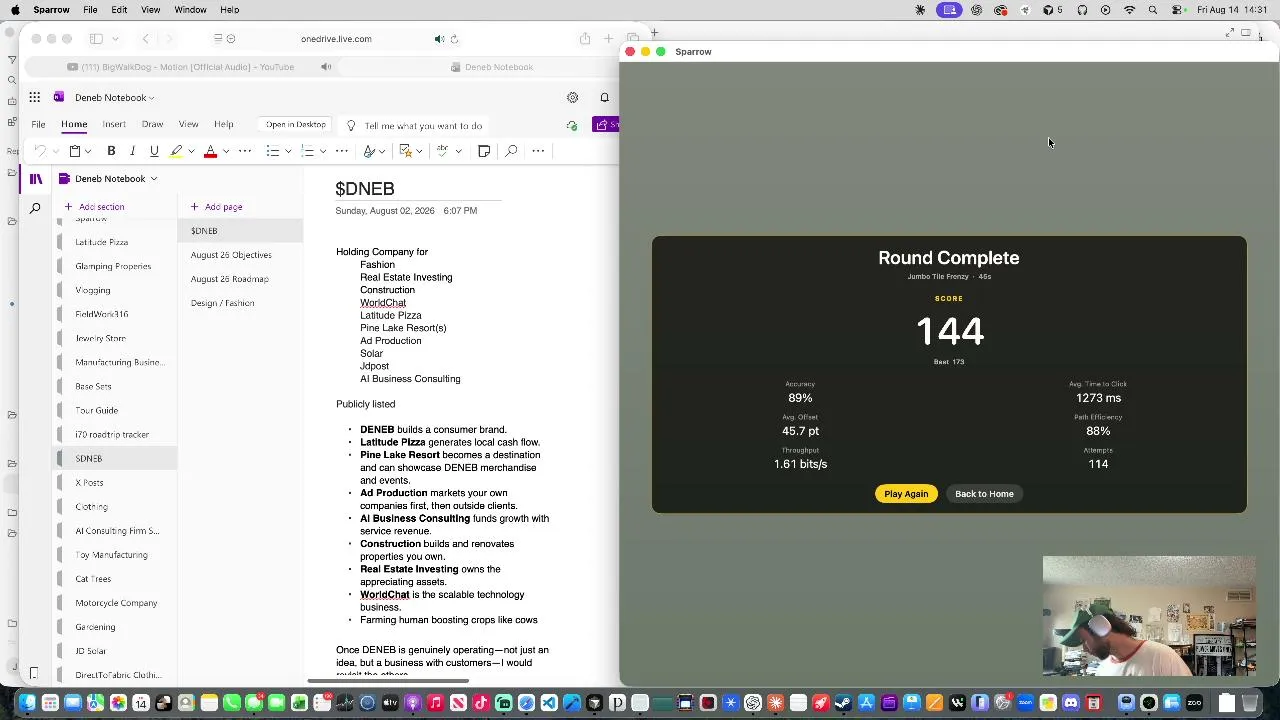Screen dimensions: 1280x720
Task: Apply the red font color
Action: coord(210,151)
